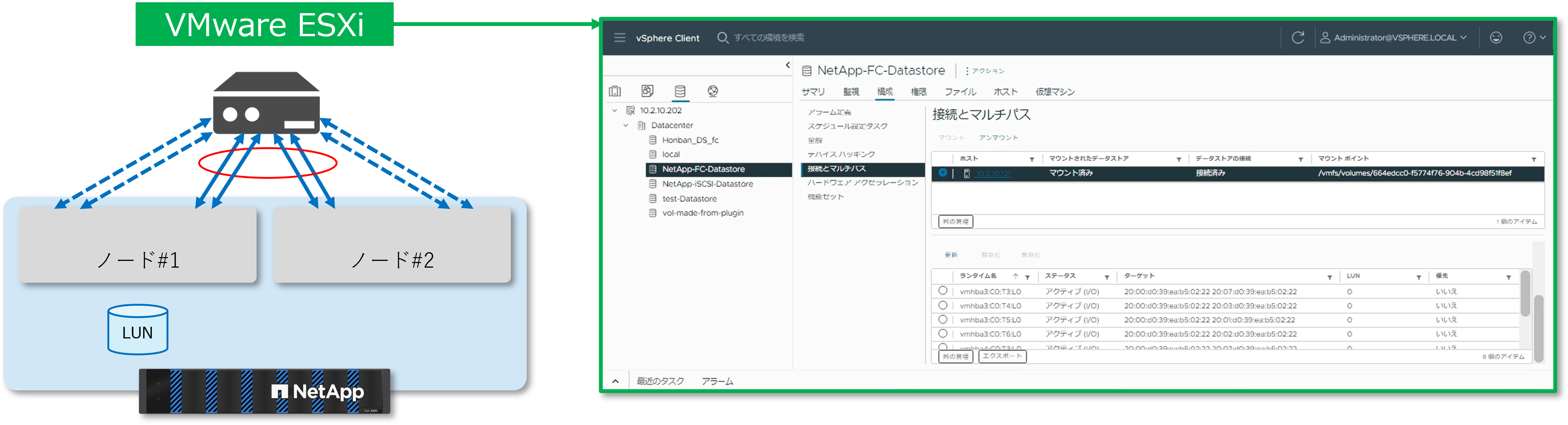Switch to the サマリ tab
This screenshot has width=1568, height=425.
tap(813, 92)
